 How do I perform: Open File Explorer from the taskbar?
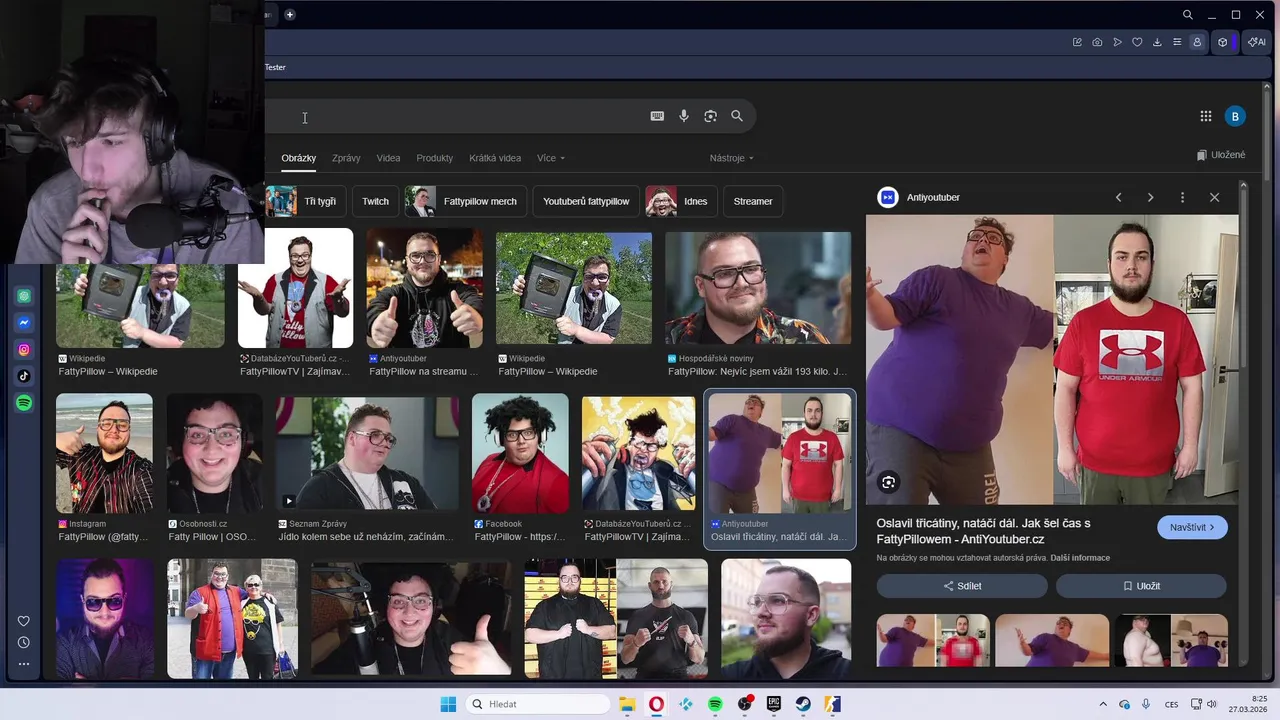tap(627, 704)
